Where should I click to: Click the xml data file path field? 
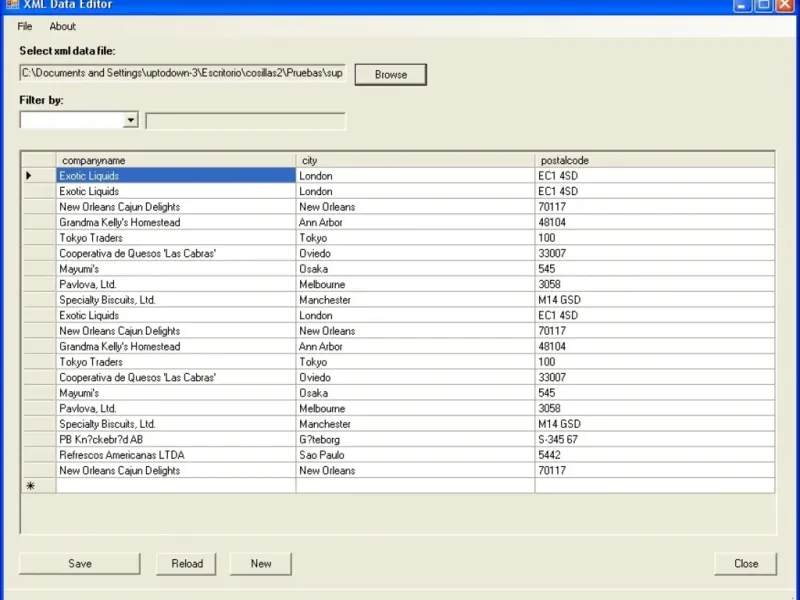[182, 73]
